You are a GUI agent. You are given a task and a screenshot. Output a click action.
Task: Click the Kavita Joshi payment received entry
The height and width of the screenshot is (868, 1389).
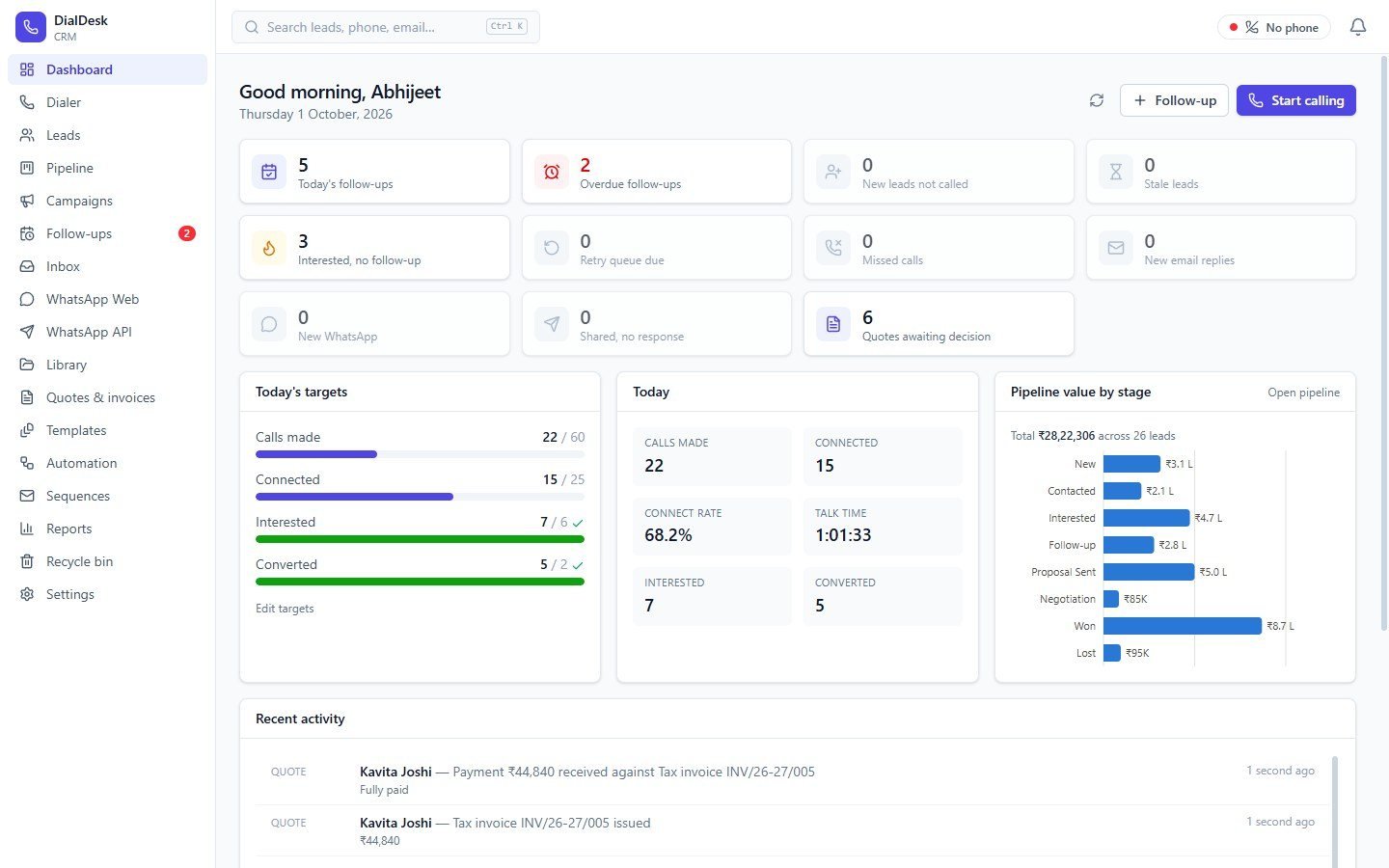coord(793,779)
